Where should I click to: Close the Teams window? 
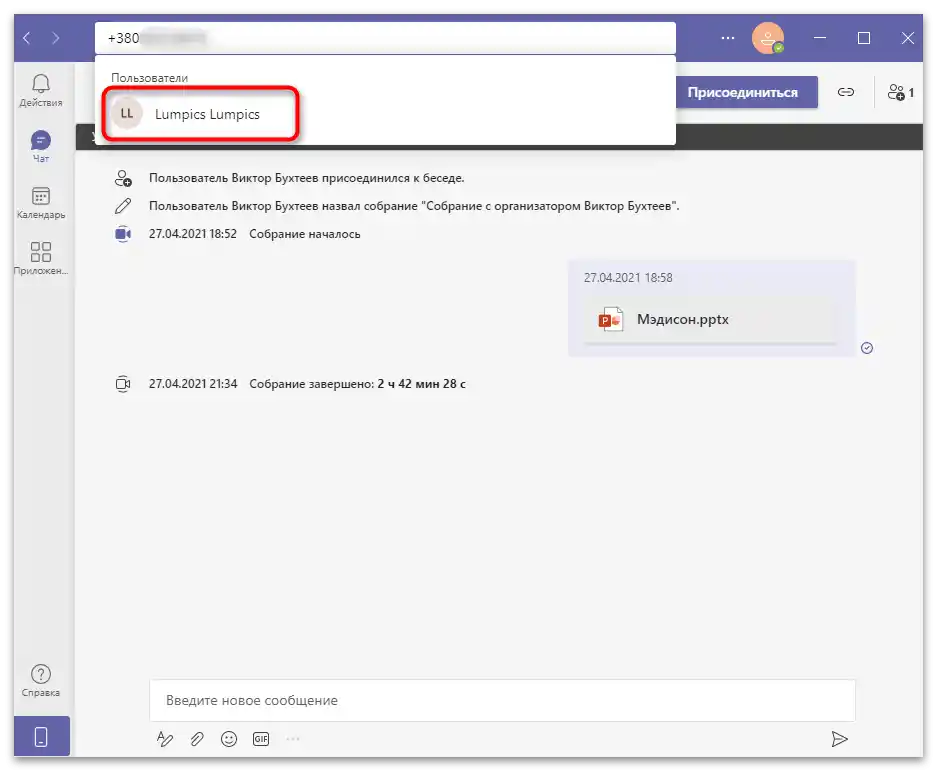coord(908,38)
